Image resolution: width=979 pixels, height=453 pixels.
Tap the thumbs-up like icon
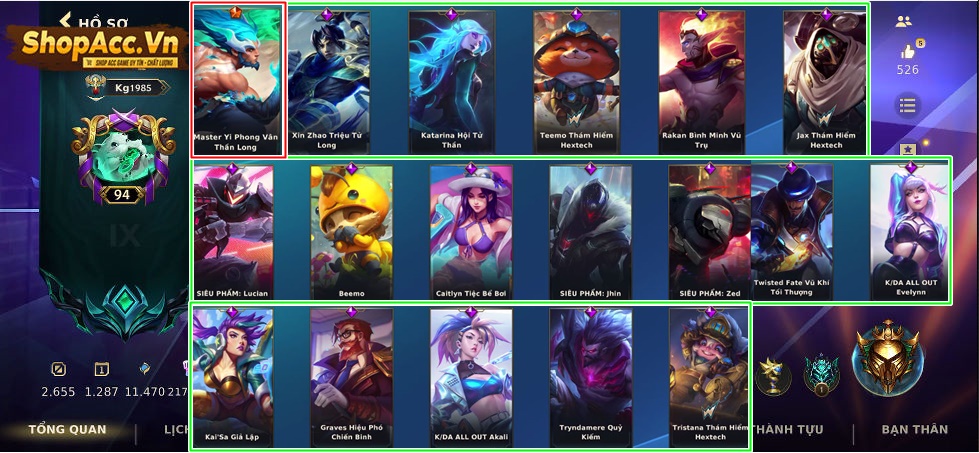[x=908, y=51]
